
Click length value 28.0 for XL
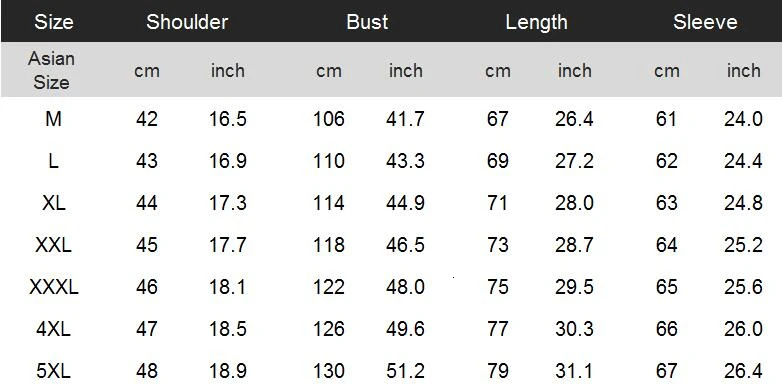tap(574, 203)
